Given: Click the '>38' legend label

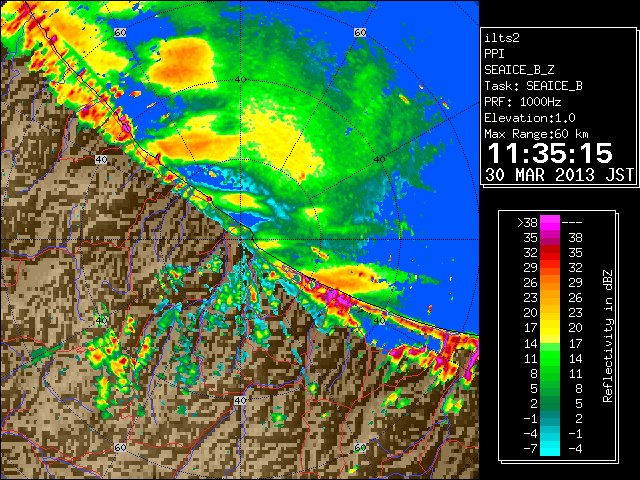Looking at the screenshot, I should 527,223.
